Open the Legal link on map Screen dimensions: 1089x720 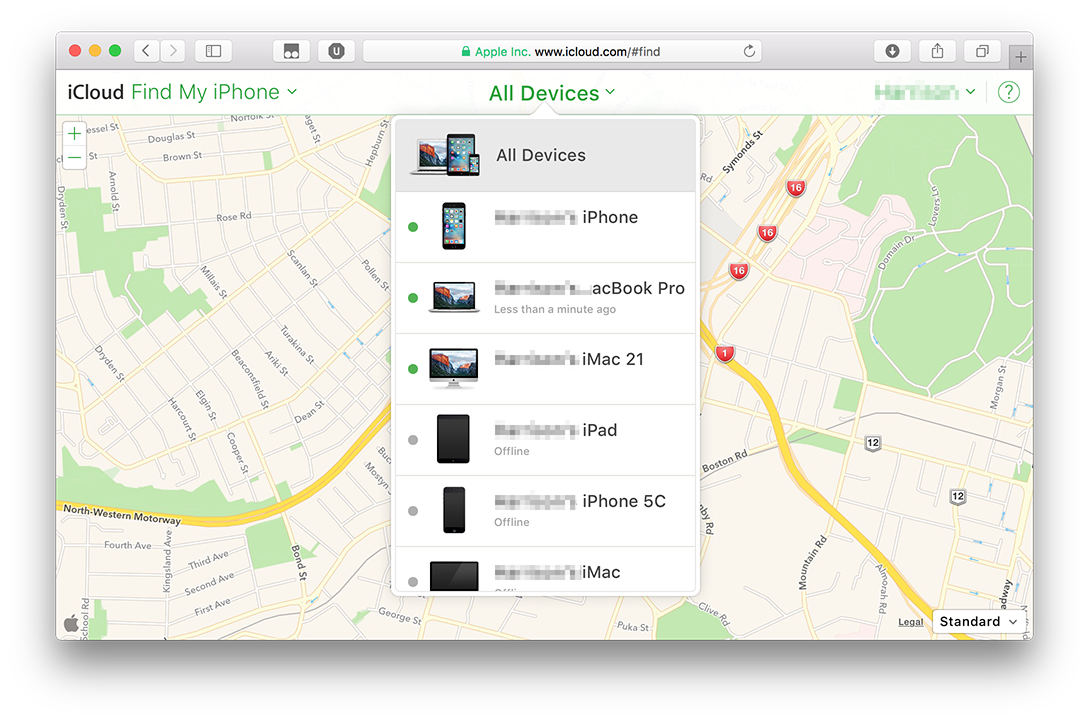pos(910,622)
